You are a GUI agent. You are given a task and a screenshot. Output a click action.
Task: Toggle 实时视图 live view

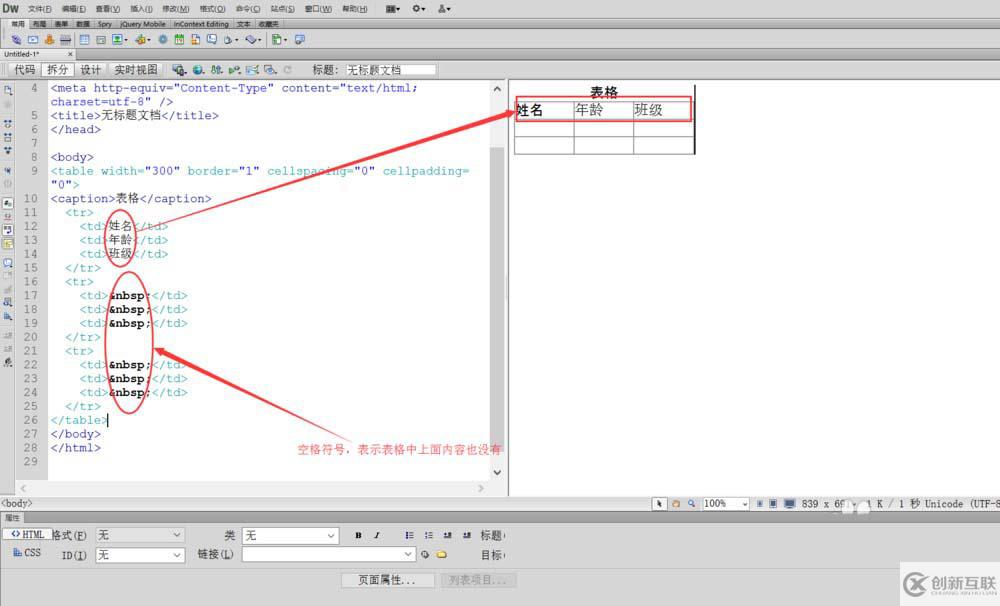(135, 70)
